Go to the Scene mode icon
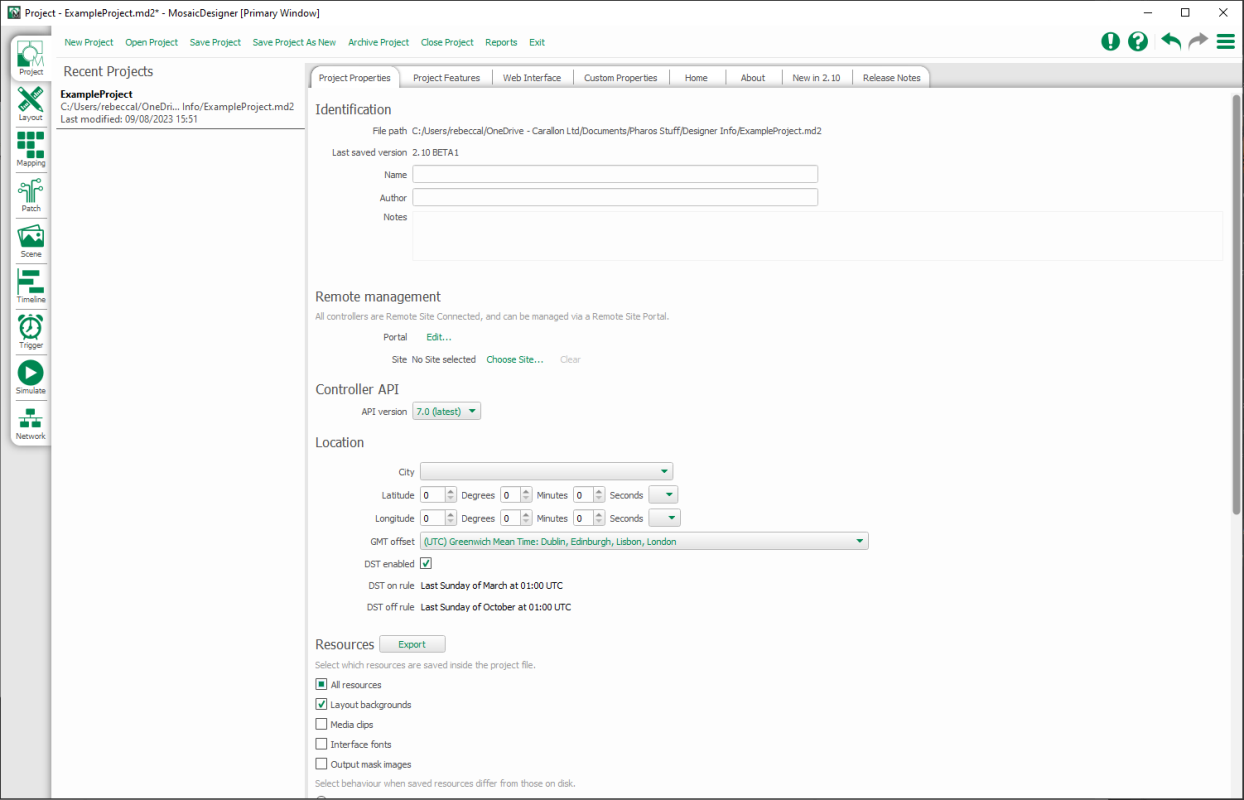1244x800 pixels. click(x=31, y=237)
